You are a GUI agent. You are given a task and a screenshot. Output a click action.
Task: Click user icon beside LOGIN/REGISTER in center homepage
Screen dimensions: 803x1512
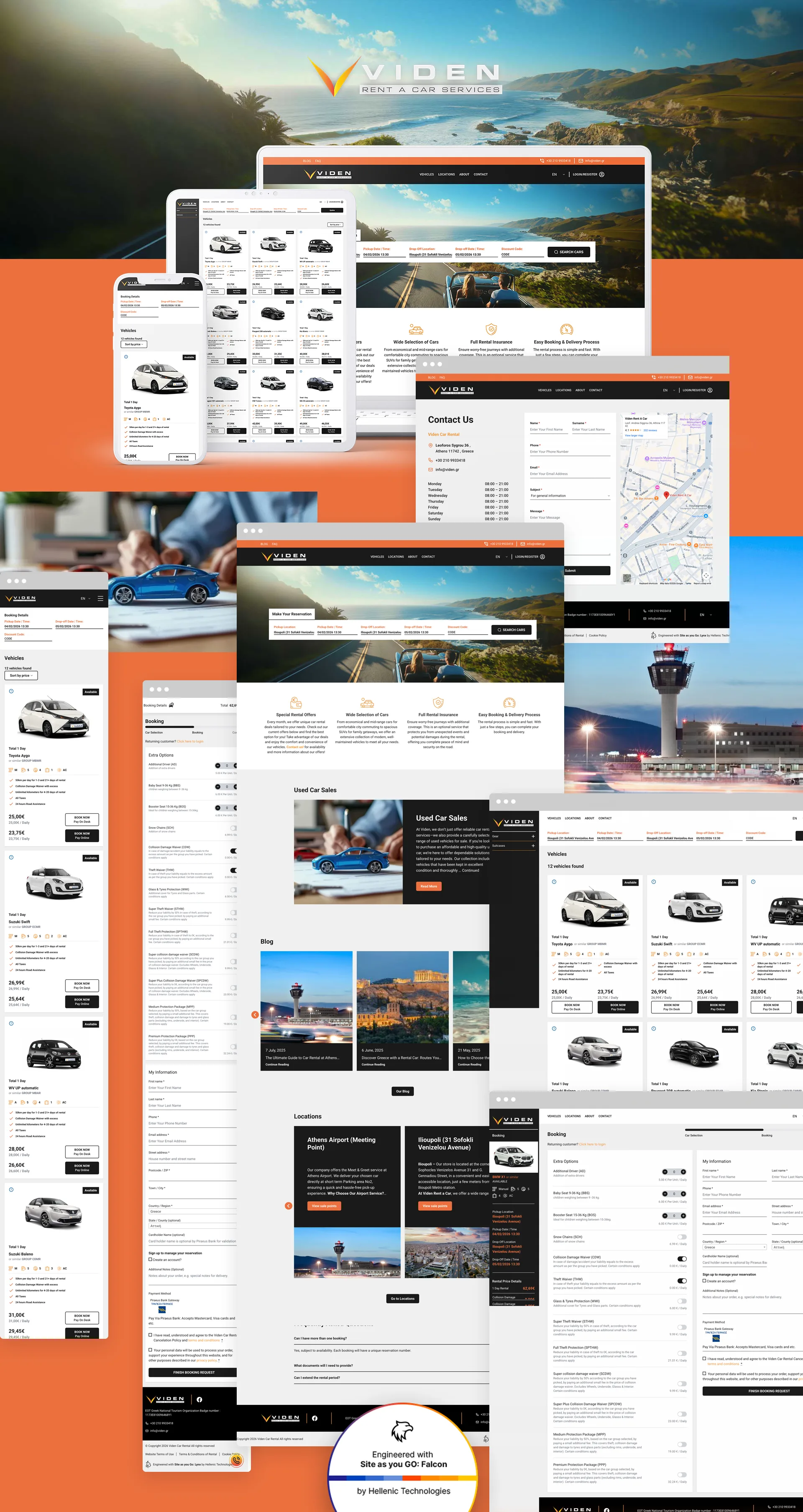coord(542,556)
